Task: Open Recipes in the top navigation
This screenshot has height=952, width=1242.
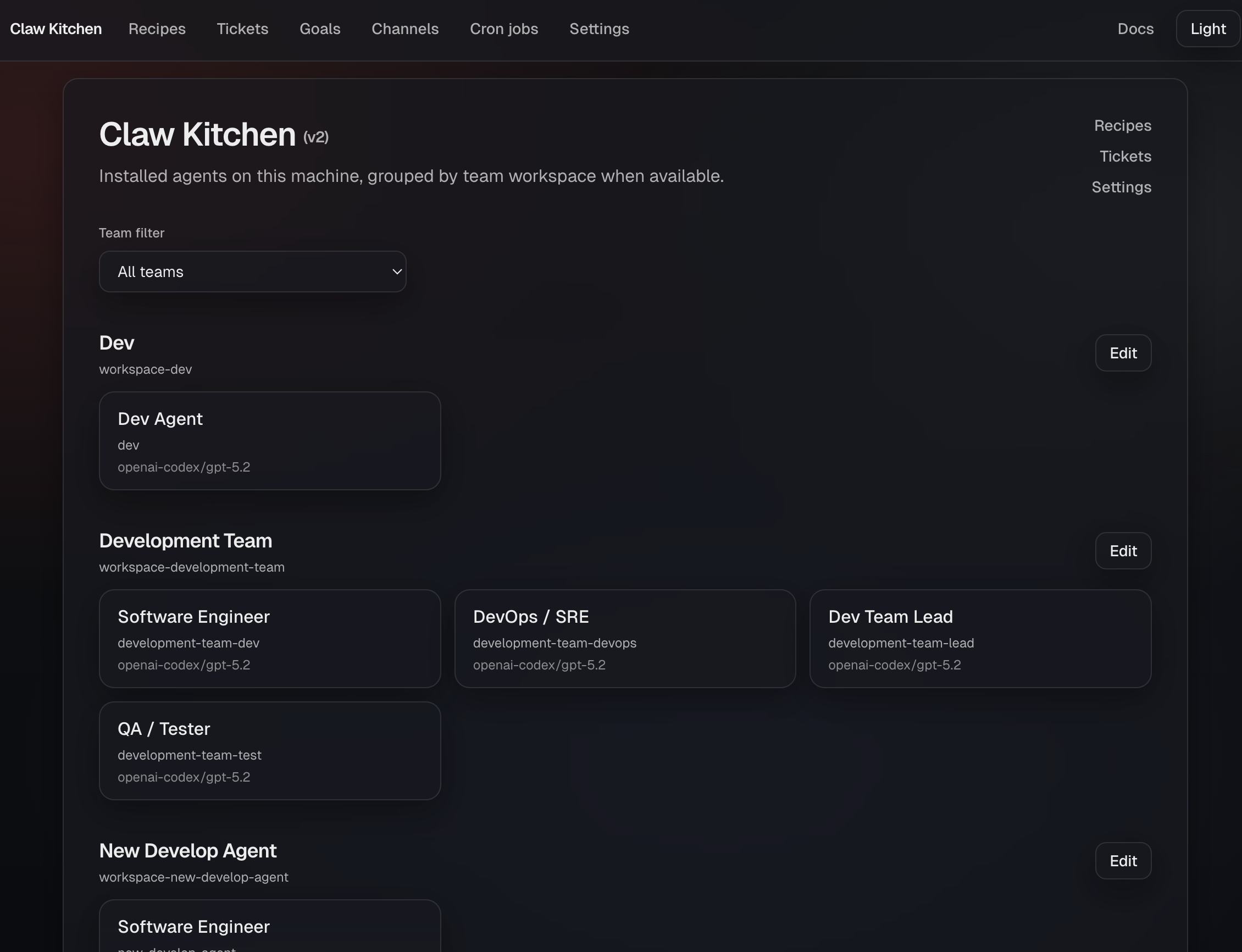Action: (x=157, y=29)
